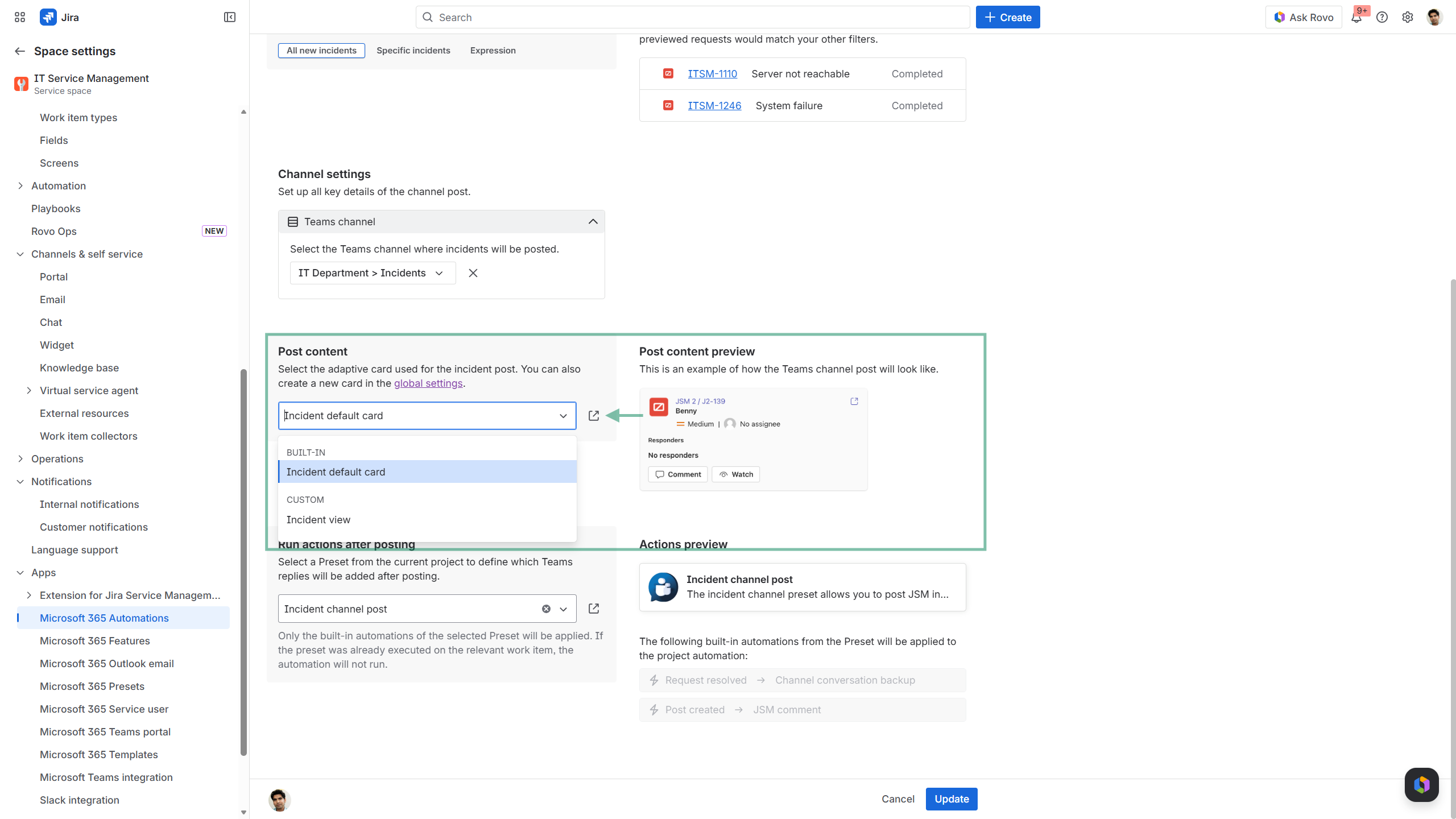This screenshot has width=1456, height=819.
Task: Switch to the Specific incidents option
Action: [x=413, y=51]
